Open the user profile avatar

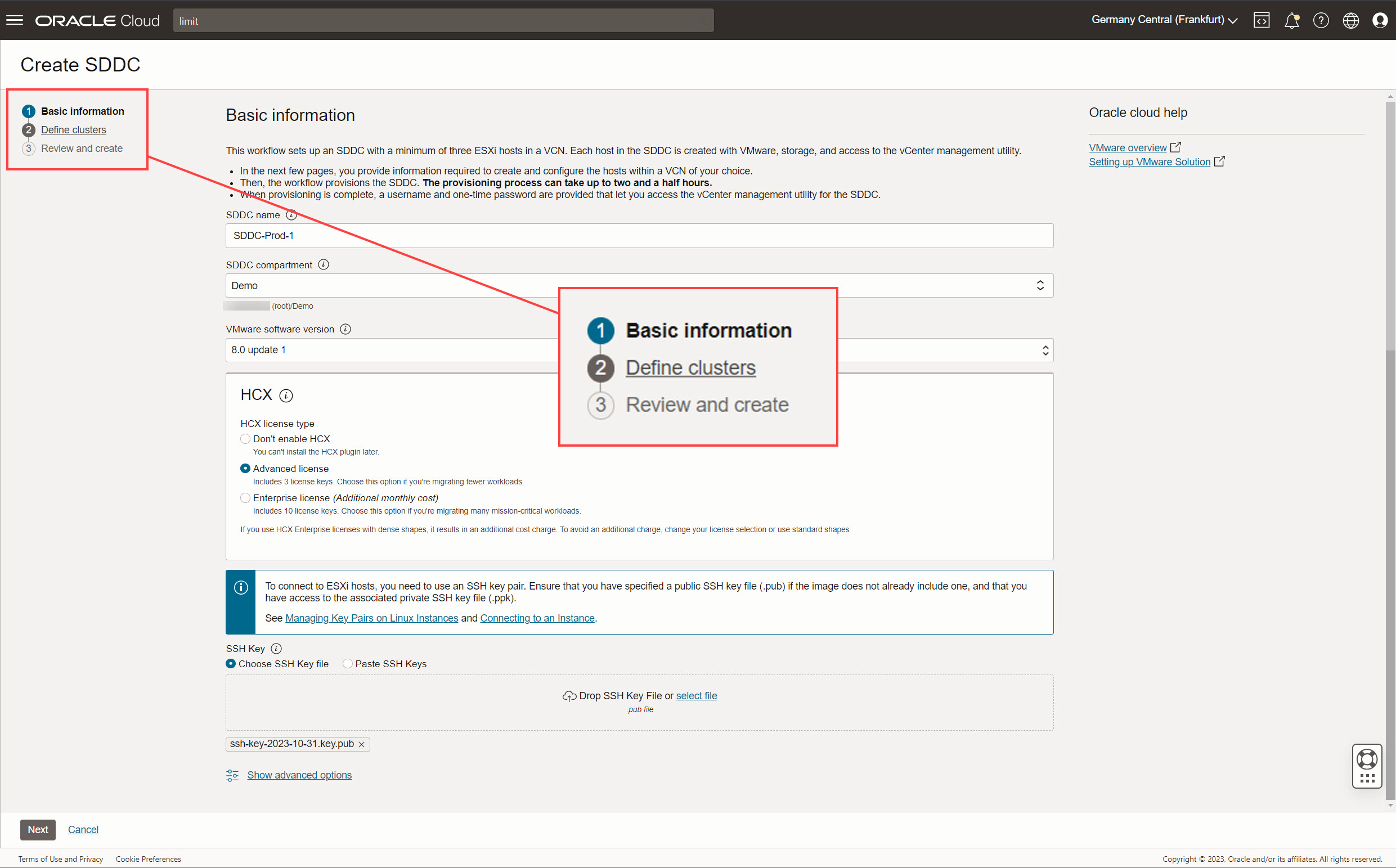1380,20
